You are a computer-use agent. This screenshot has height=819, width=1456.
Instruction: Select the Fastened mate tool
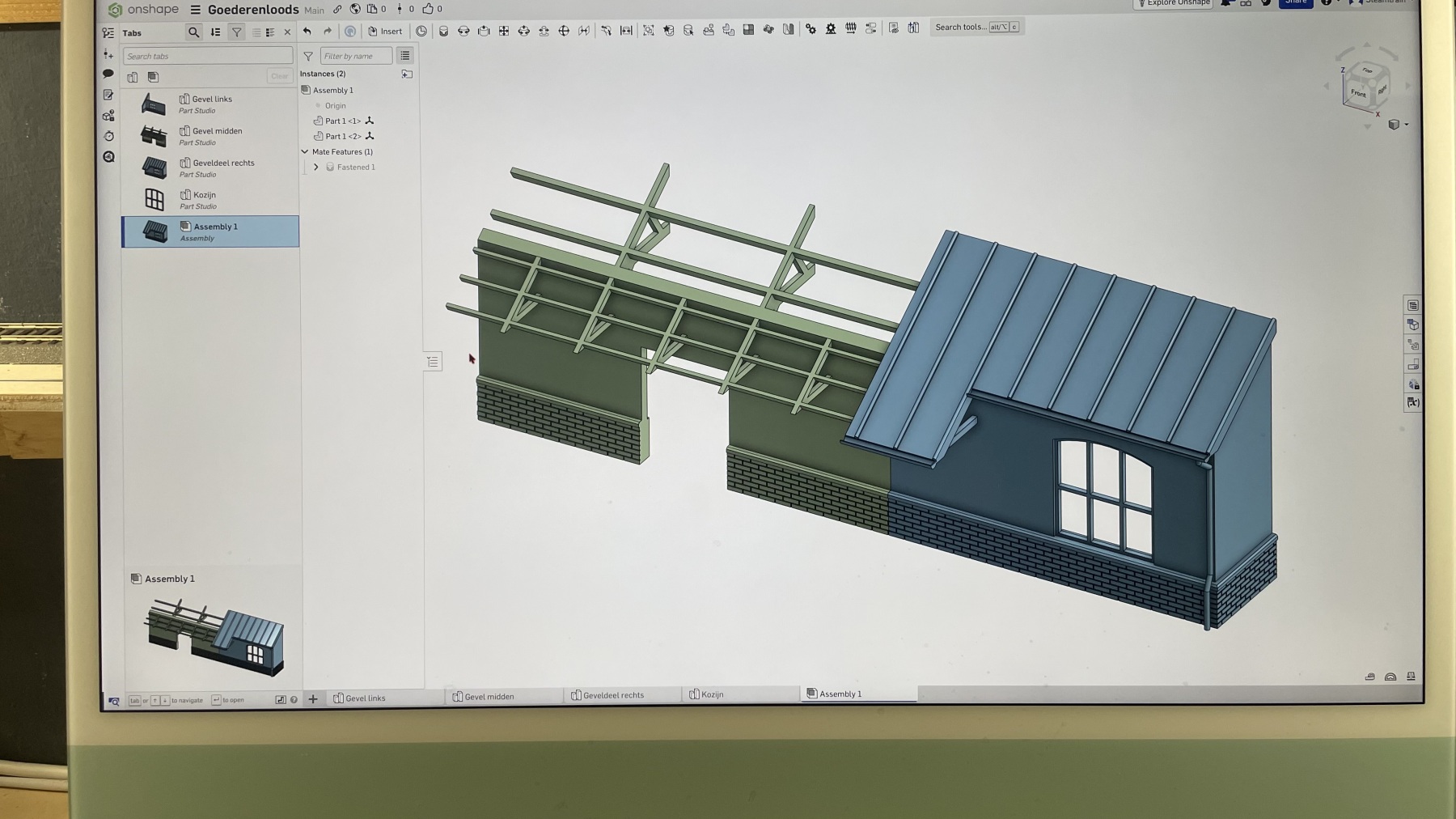[443, 31]
